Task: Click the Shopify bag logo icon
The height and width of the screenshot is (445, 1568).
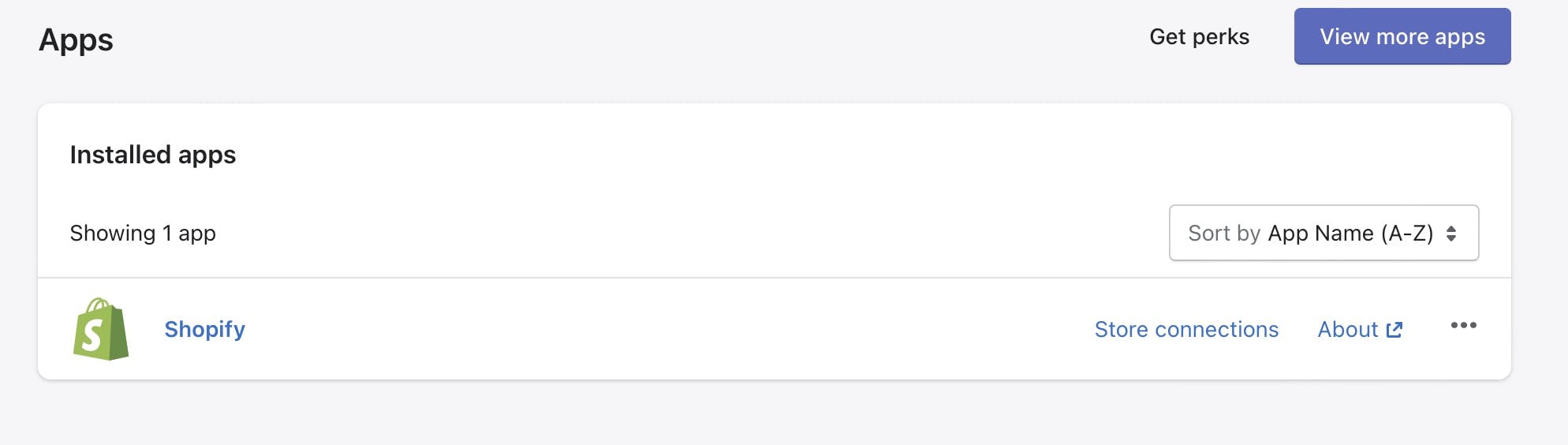Action: (101, 329)
